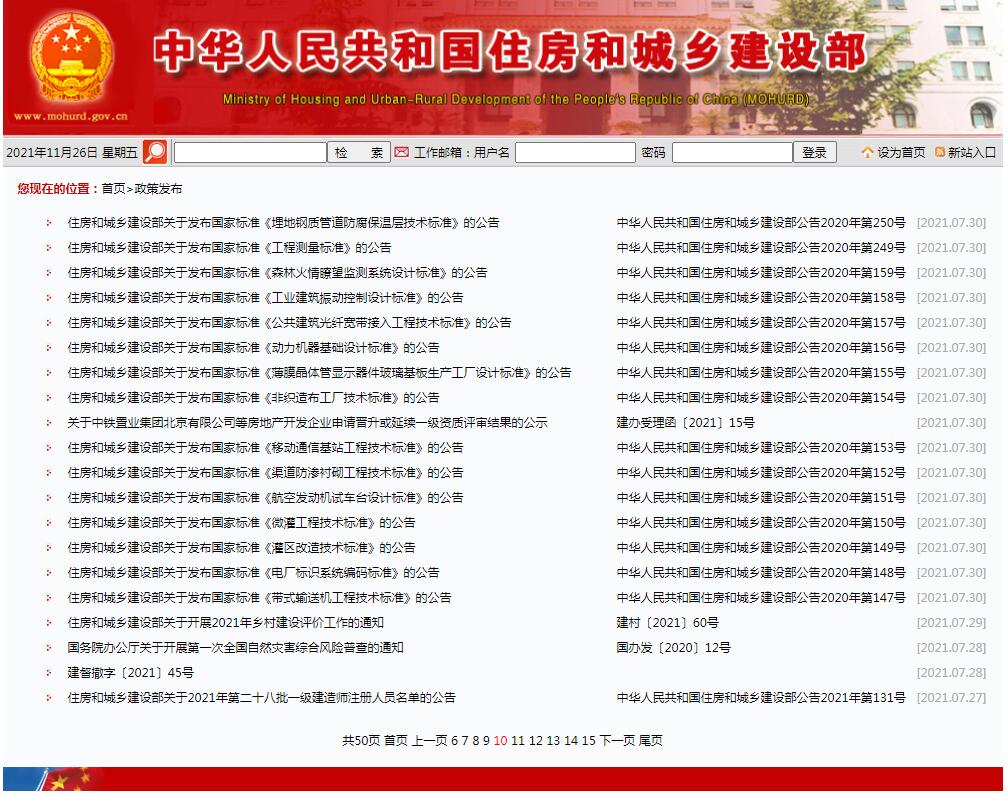The width and height of the screenshot is (1008, 796).
Task: Open the 微灌工程技术标准 announcement link
Action: [x=241, y=523]
